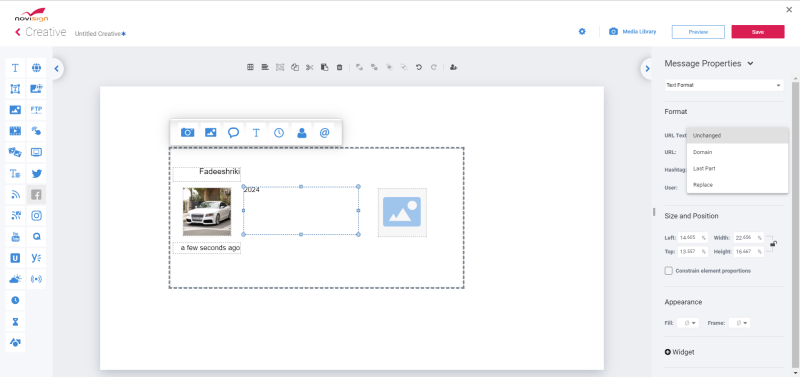The width and height of the screenshot is (800, 377).
Task: Select the Domain option
Action: click(737, 152)
